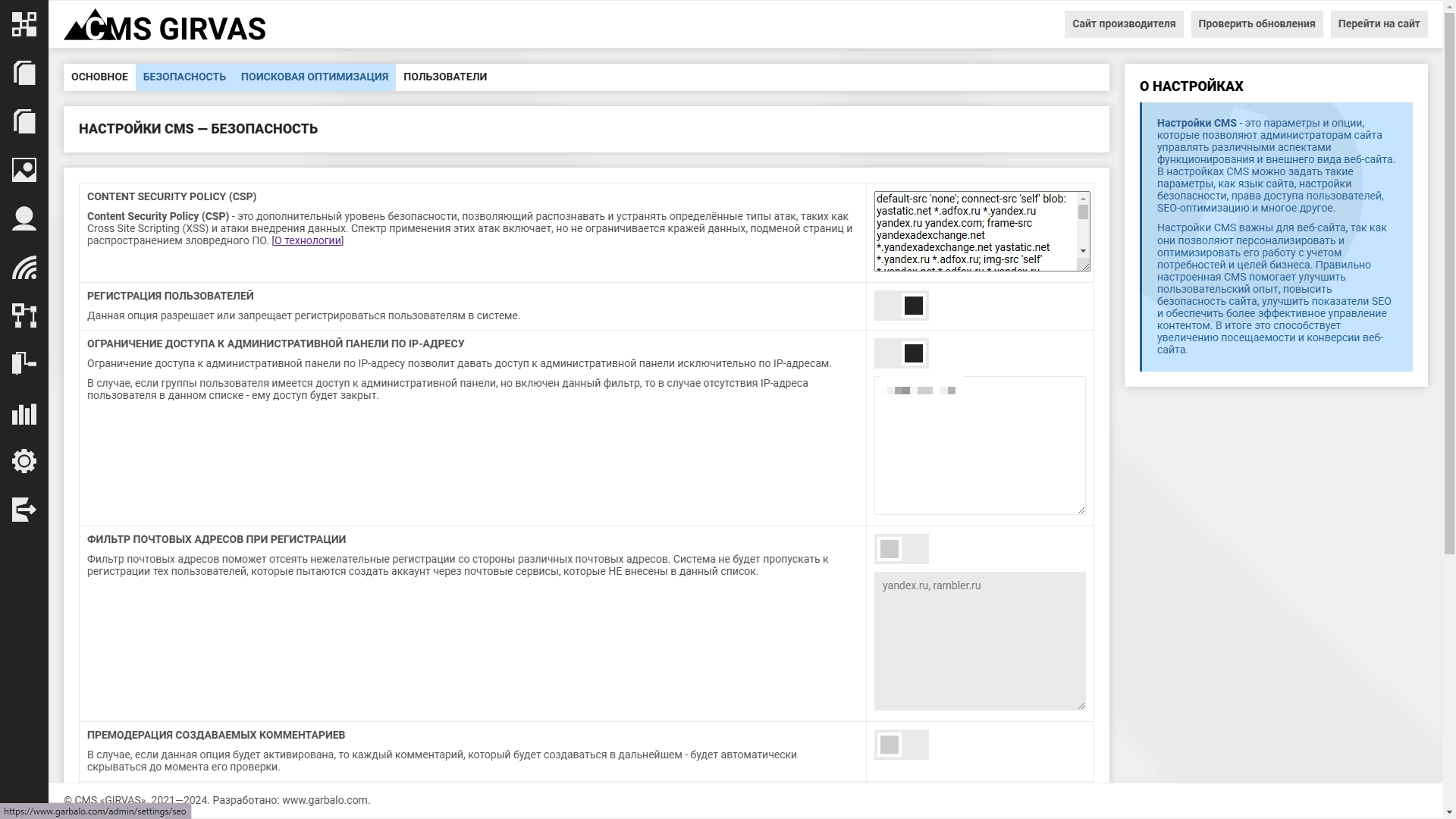1456x819 pixels.
Task: Open the dashboard blocks icon in sidebar
Action: tap(24, 24)
